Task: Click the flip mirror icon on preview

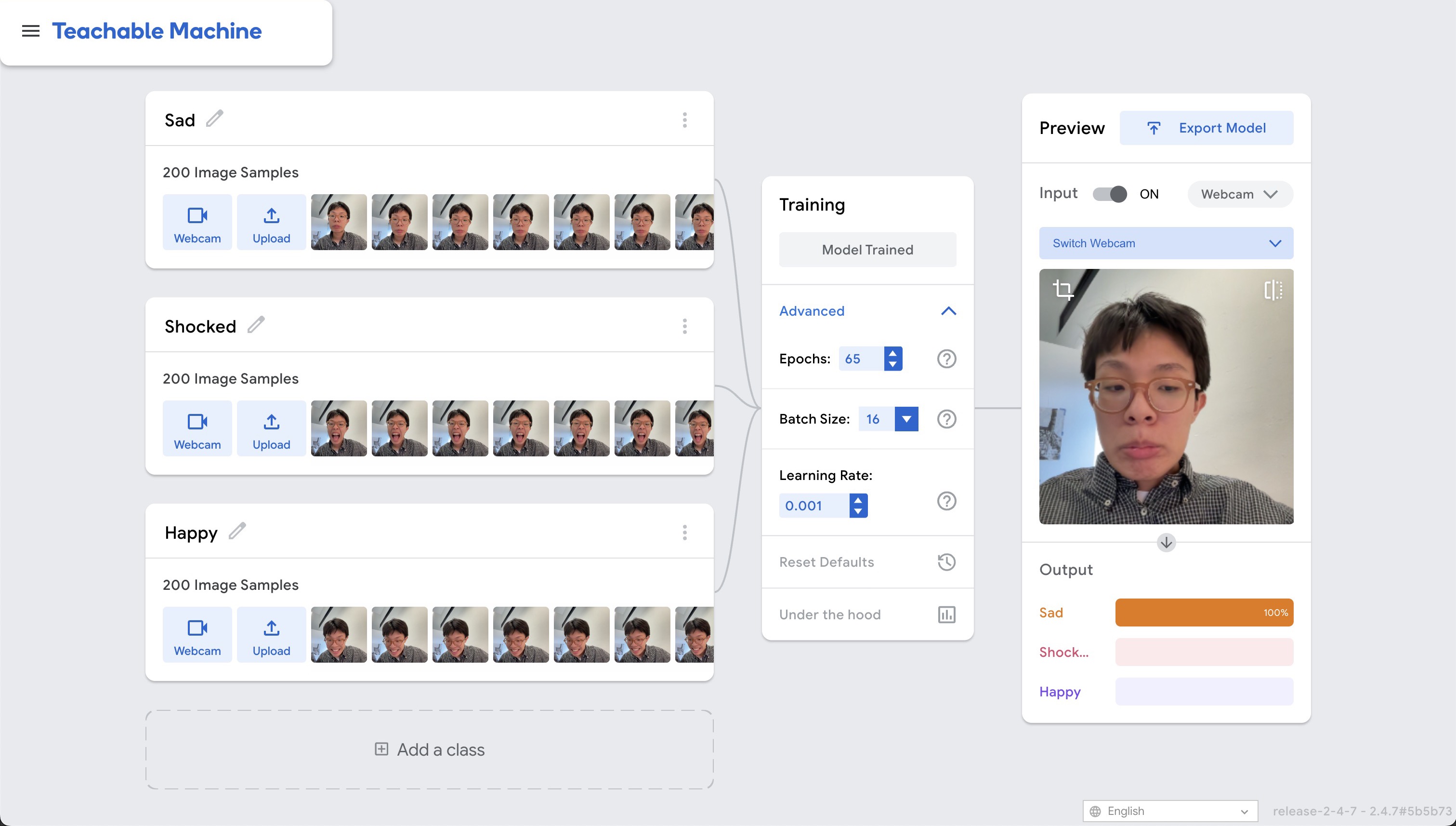Action: [1272, 290]
